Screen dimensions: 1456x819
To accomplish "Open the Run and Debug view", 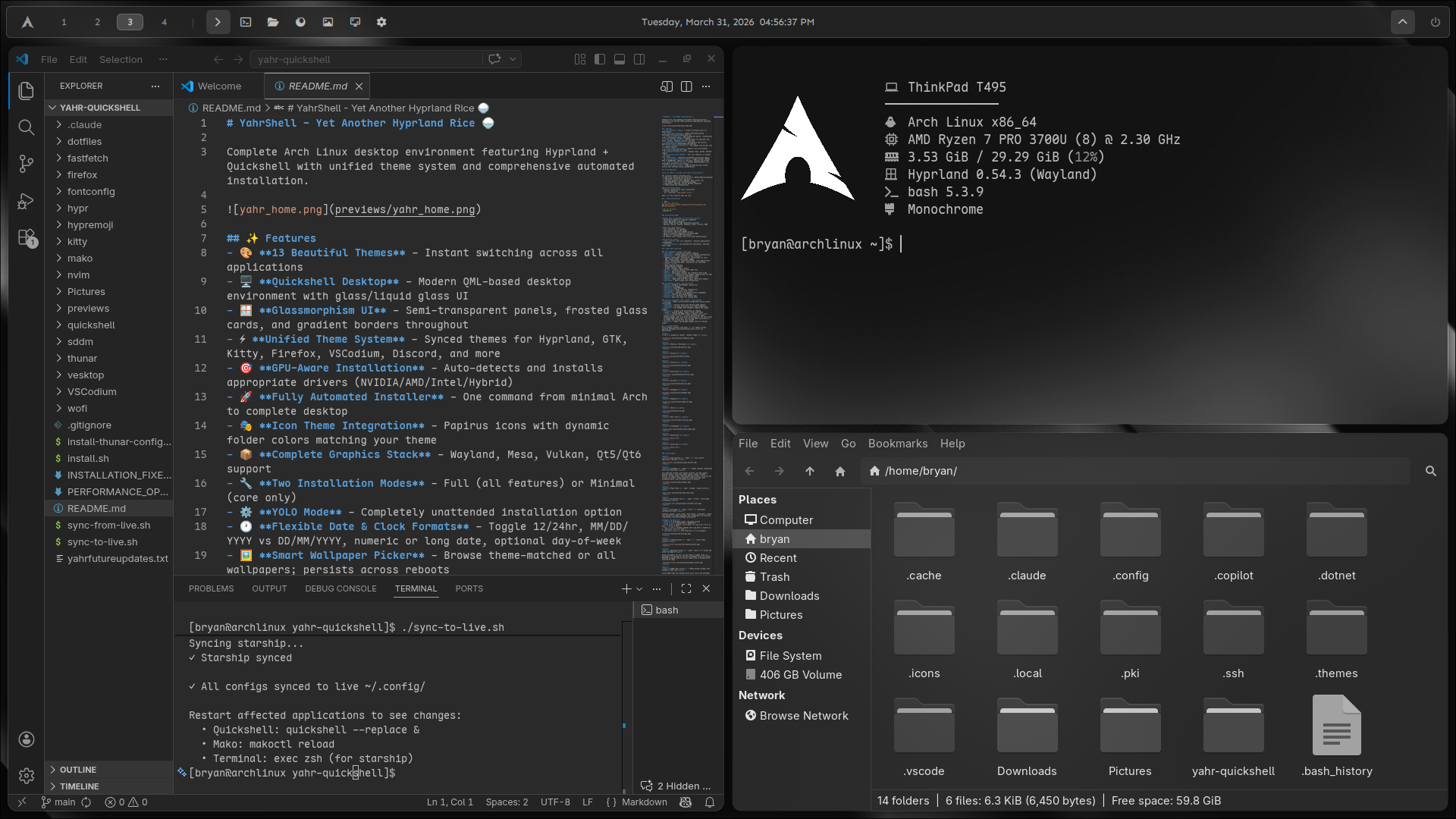I will click(x=26, y=201).
